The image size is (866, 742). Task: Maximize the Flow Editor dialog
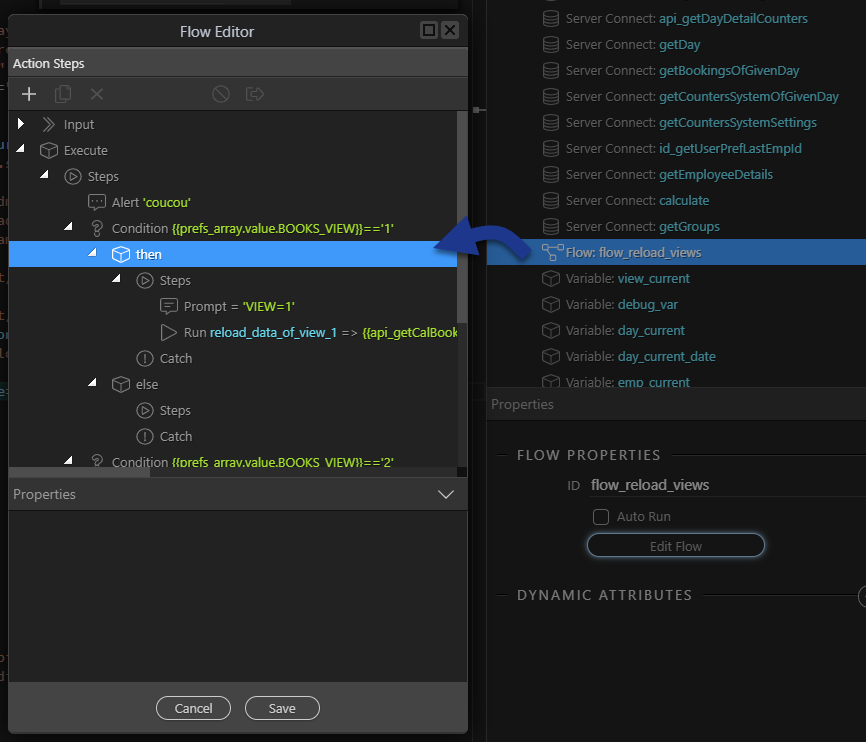tap(429, 31)
